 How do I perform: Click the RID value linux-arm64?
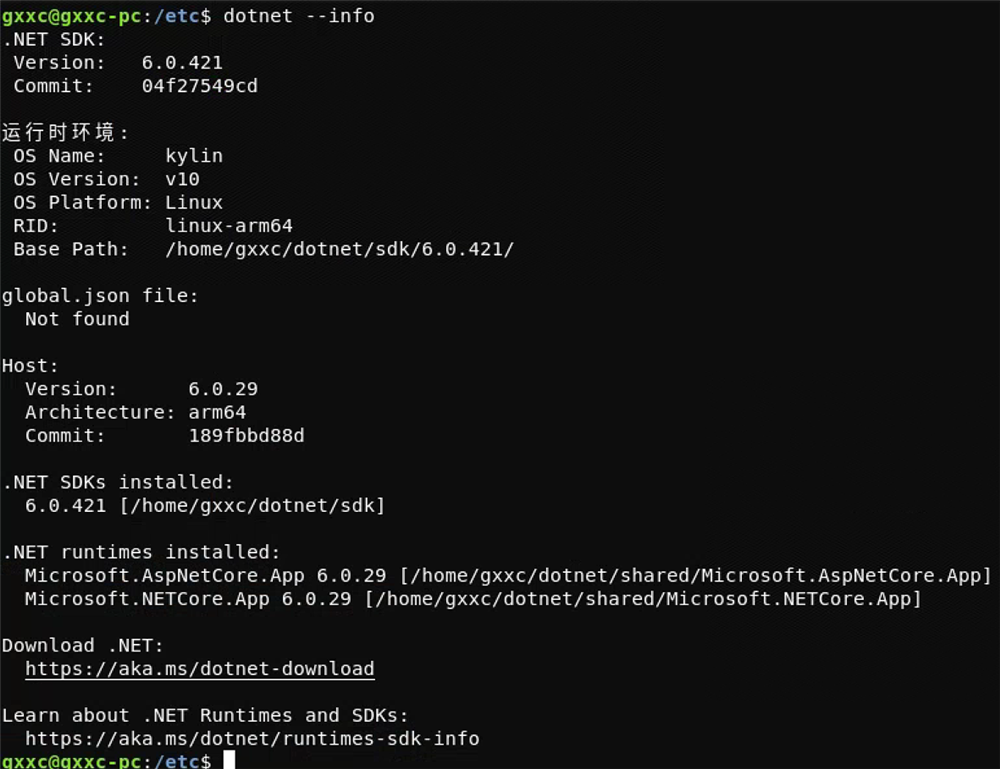(x=229, y=226)
